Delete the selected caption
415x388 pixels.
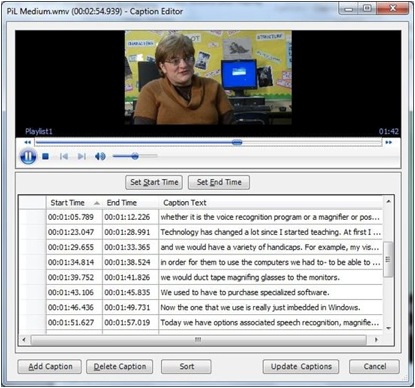[x=120, y=367]
